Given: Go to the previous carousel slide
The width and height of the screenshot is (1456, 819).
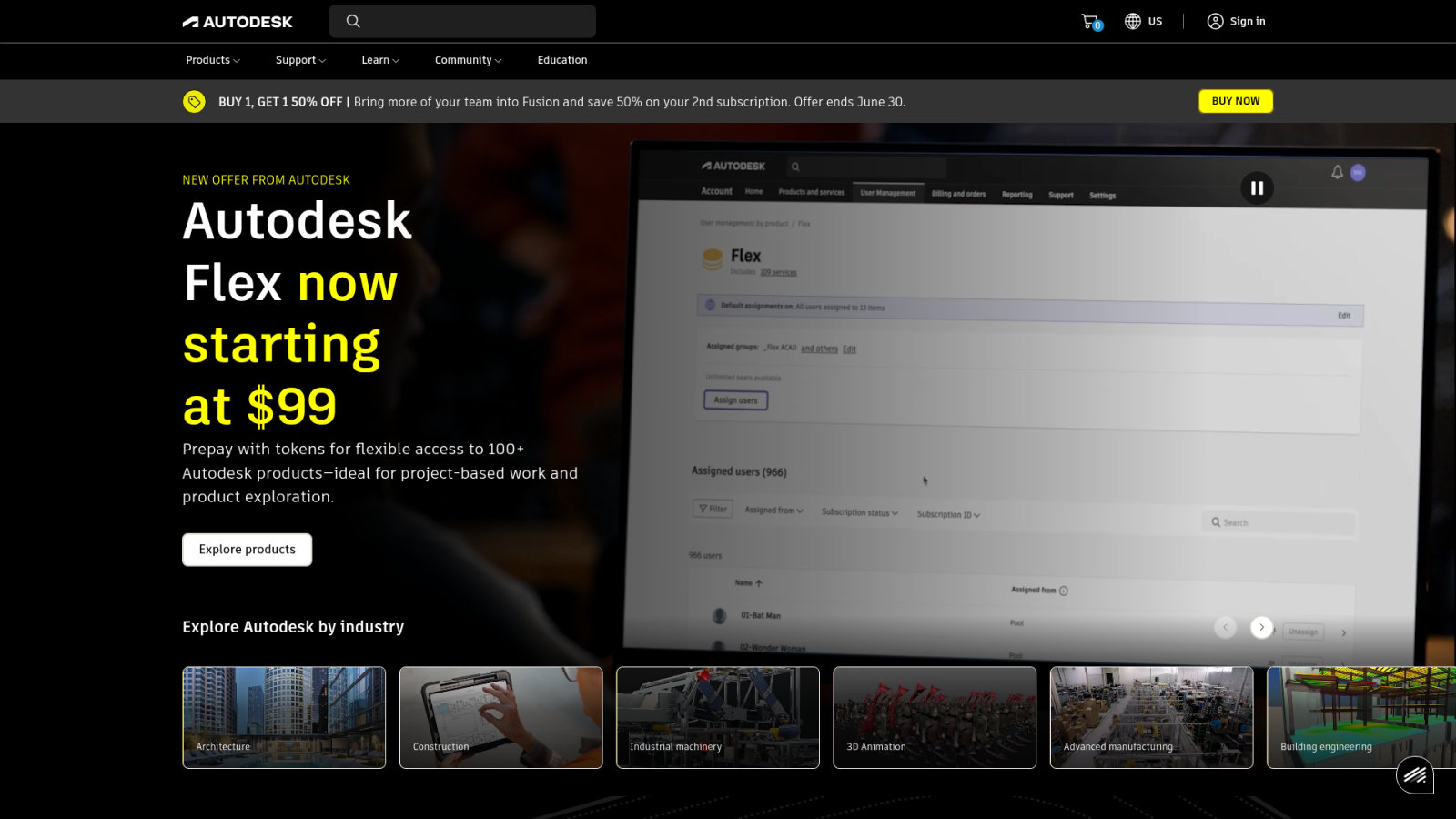Looking at the screenshot, I should [x=1226, y=627].
